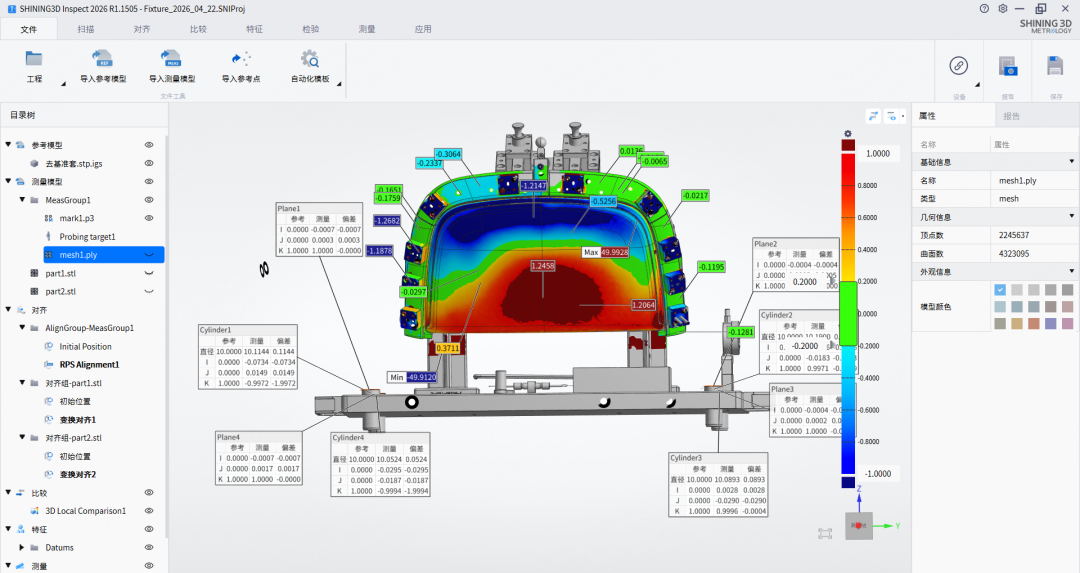Switch to the 扫描 ribbon tab
1080x573 pixels.
click(86, 29)
